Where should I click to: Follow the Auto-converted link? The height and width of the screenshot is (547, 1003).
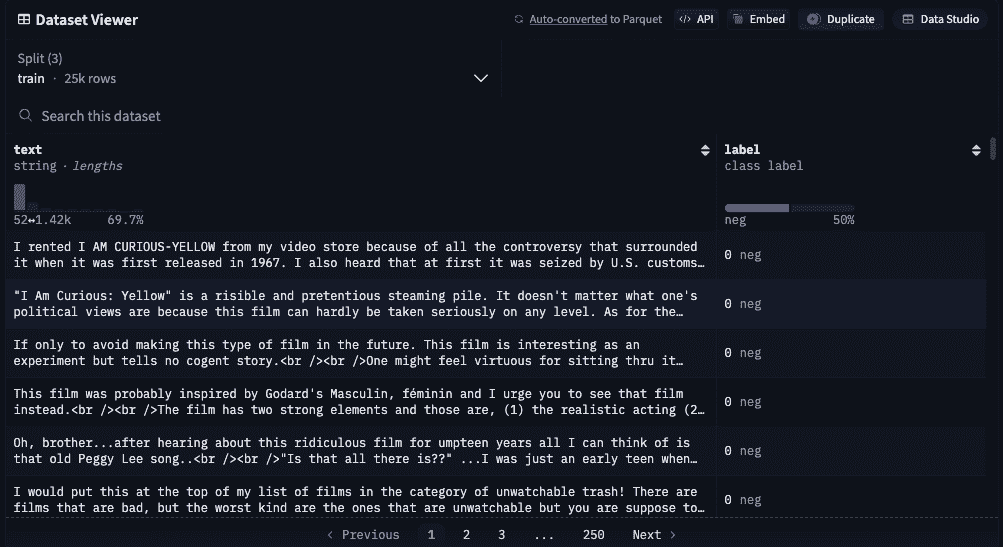pos(568,19)
